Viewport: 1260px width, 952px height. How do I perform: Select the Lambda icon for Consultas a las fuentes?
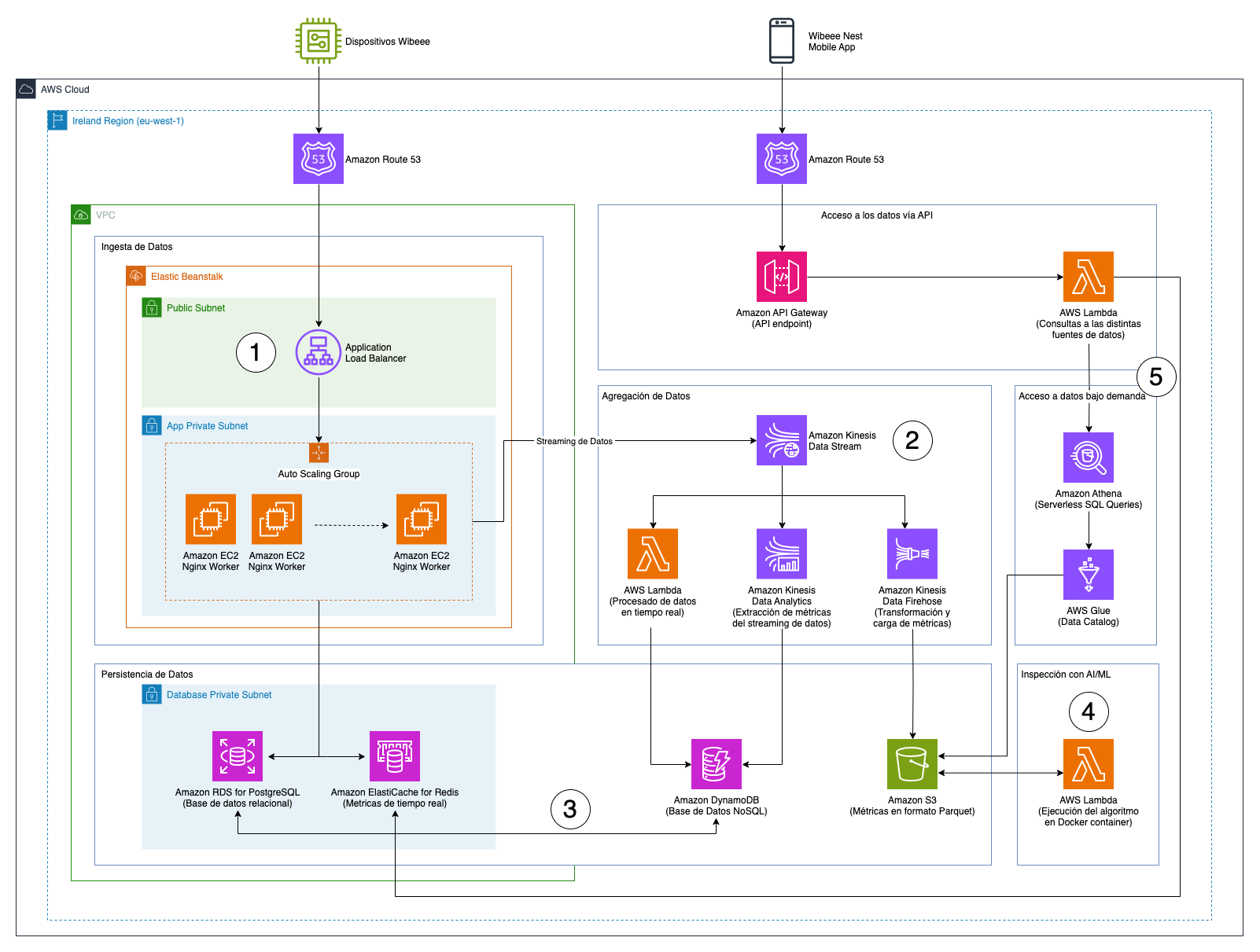[x=1089, y=277]
